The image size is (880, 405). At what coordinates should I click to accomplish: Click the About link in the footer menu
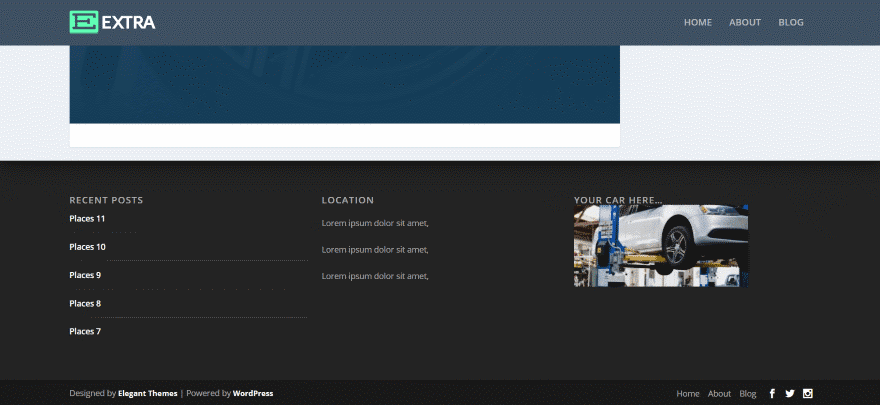tap(720, 394)
